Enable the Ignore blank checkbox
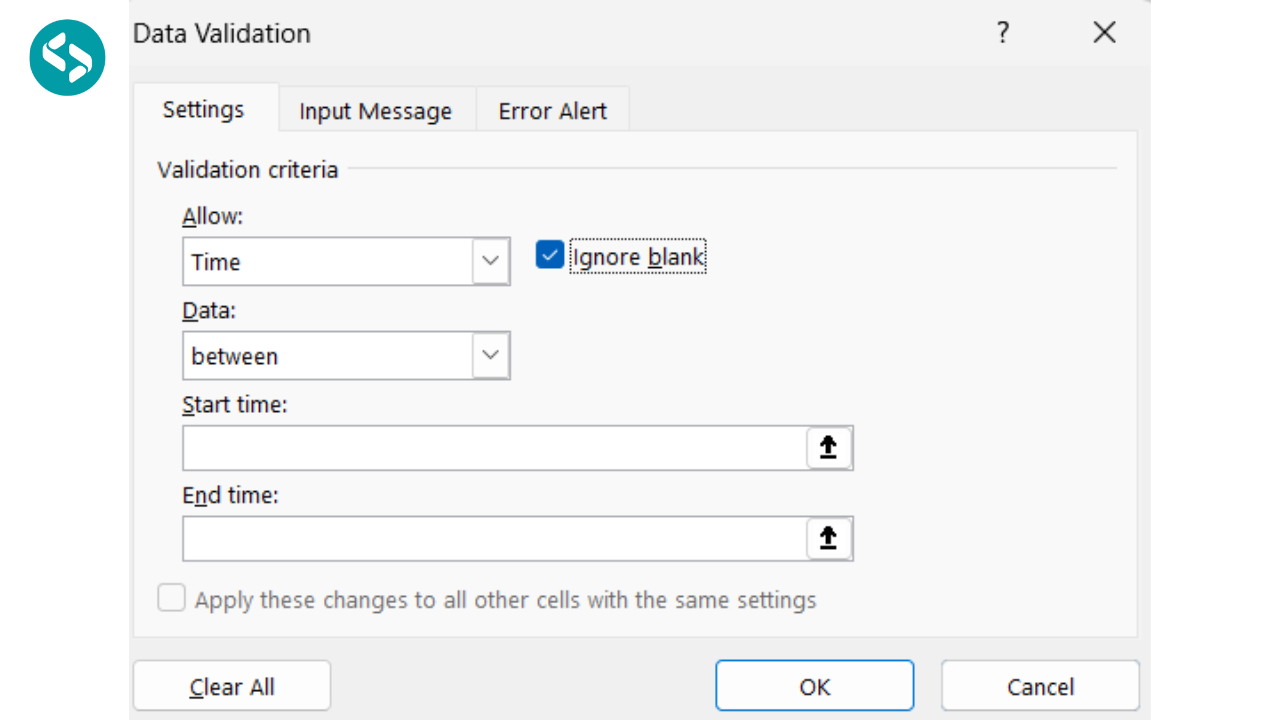The width and height of the screenshot is (1280, 720). click(549, 255)
